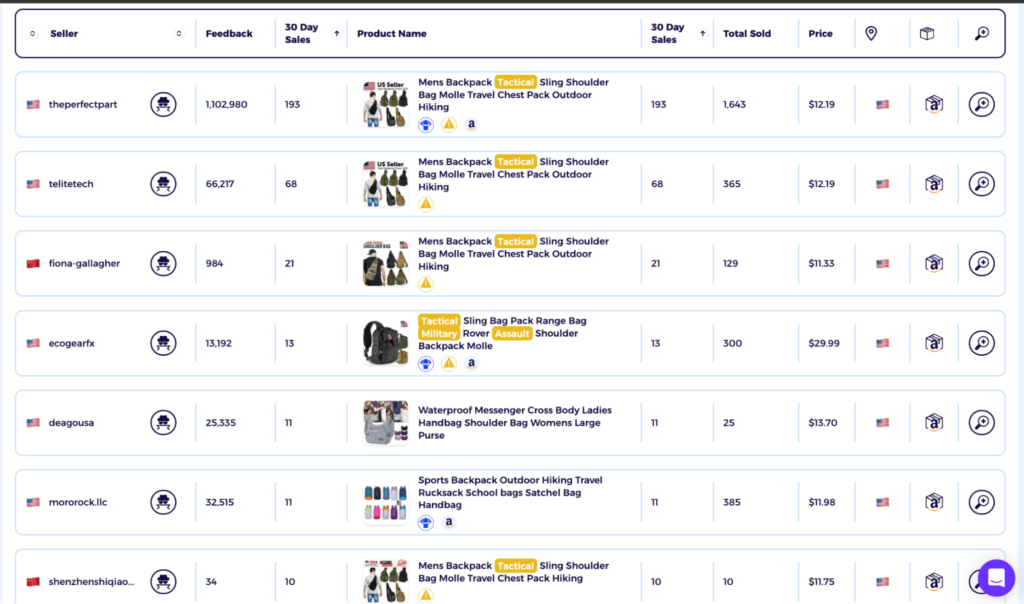This screenshot has height=604, width=1024.
Task: Open Amazon box icon in fiona-gallagher row
Action: tap(934, 263)
